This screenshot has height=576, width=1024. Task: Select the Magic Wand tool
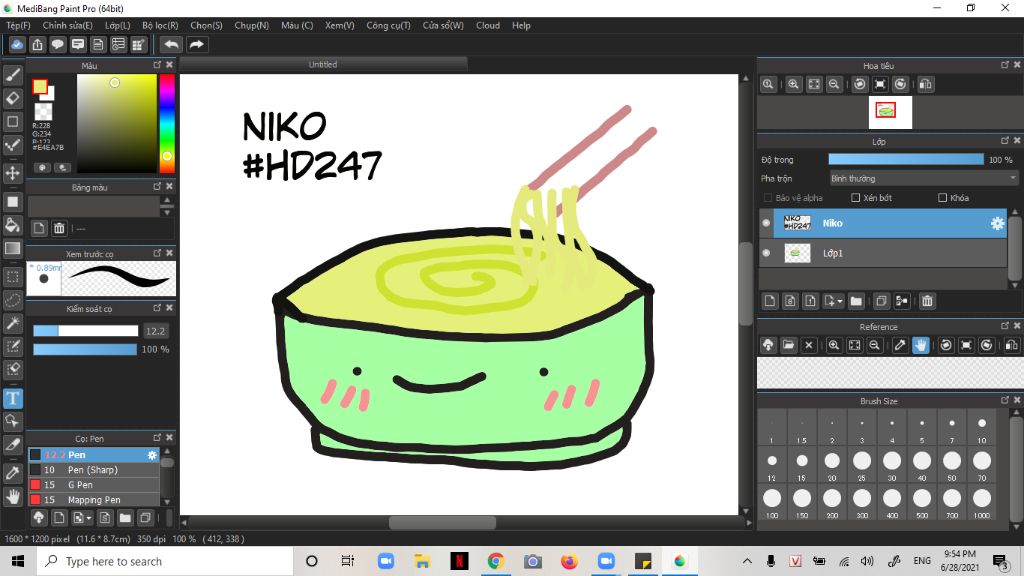(x=12, y=323)
